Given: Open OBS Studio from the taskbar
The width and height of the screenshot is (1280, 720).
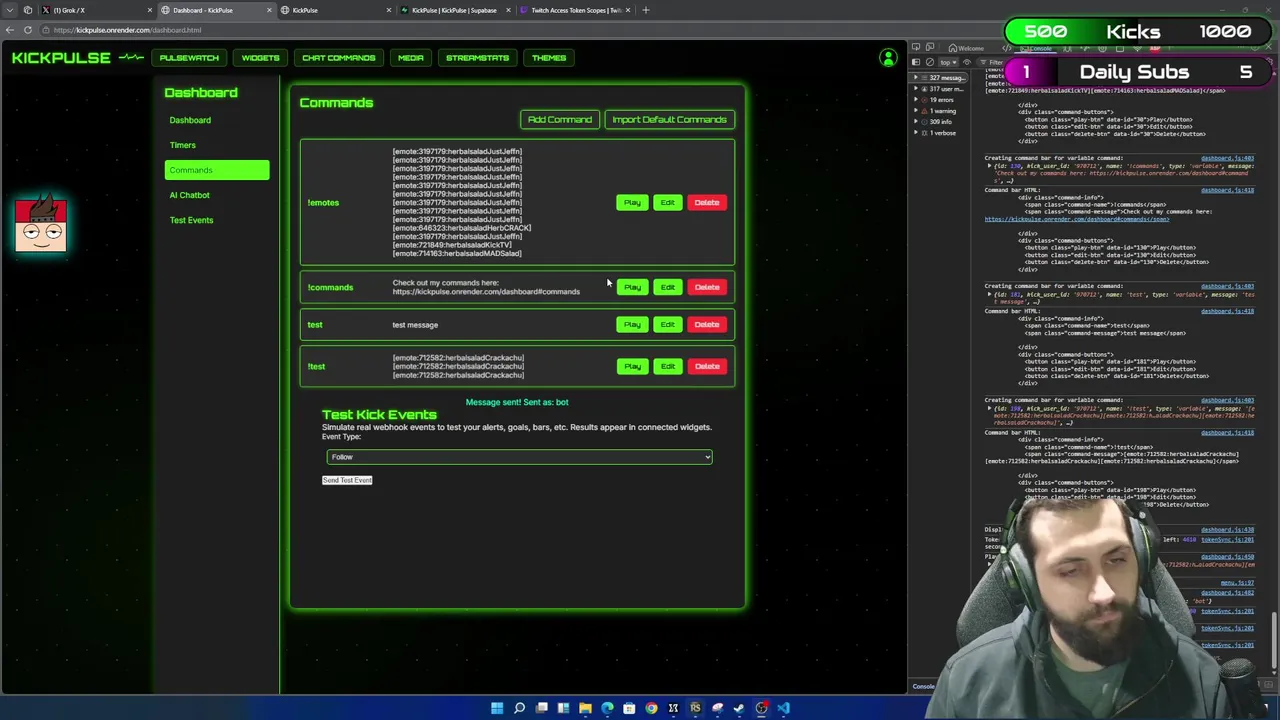Looking at the screenshot, I should (761, 708).
